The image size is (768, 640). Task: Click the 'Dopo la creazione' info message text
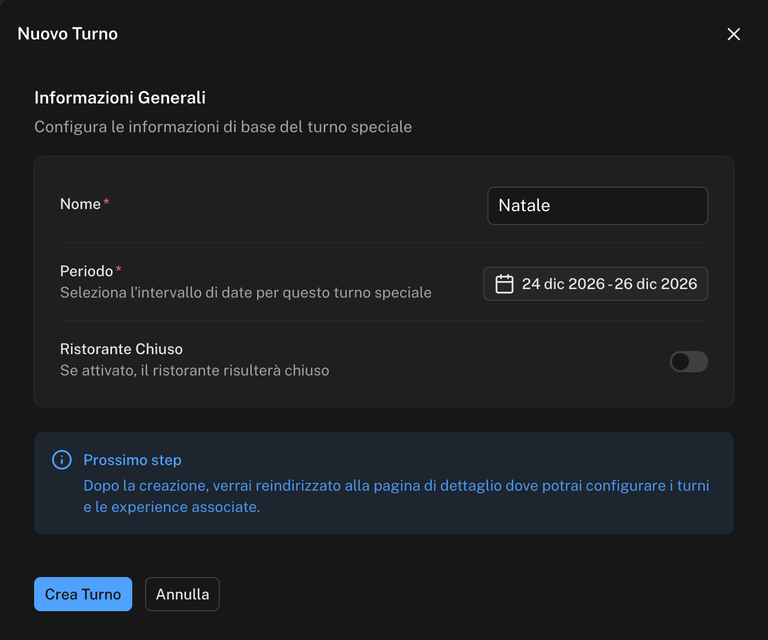point(396,496)
